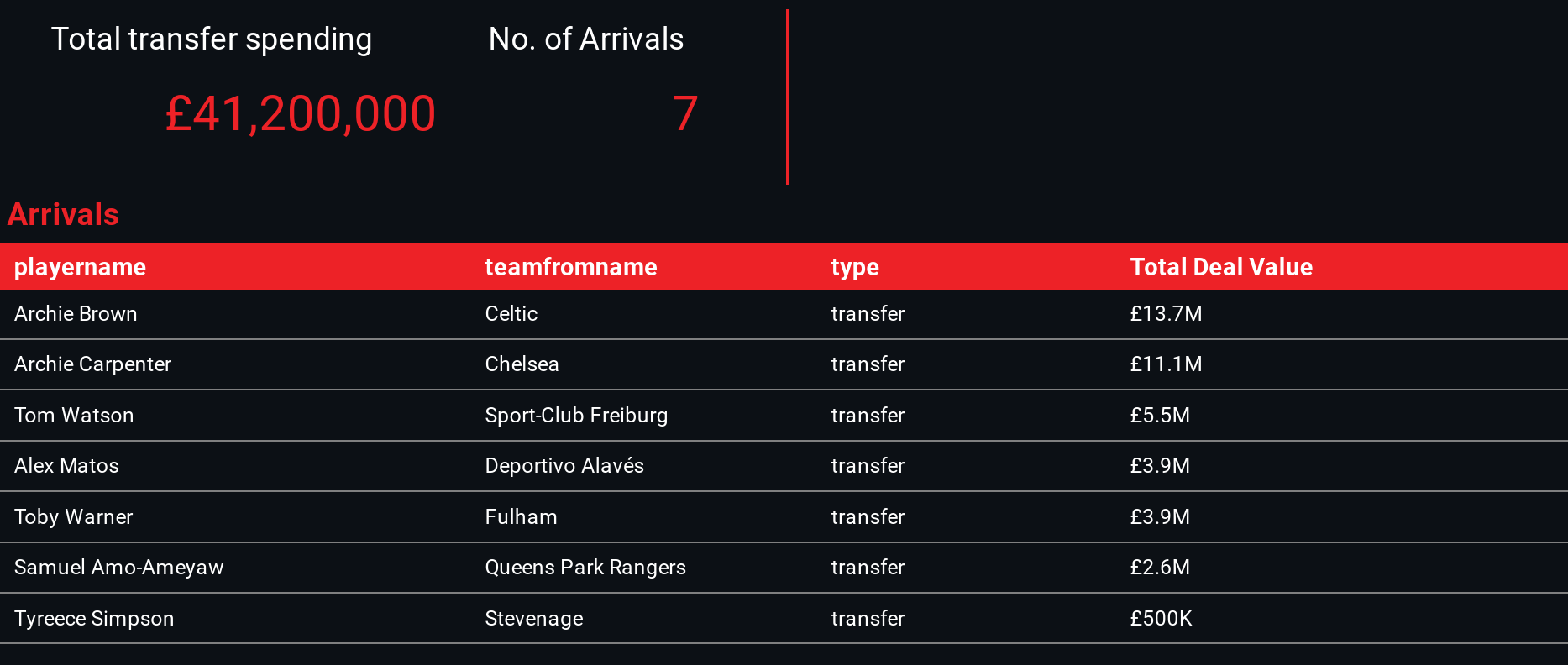This screenshot has width=1568, height=665.
Task: Sort table by playername column header
Action: [80, 267]
